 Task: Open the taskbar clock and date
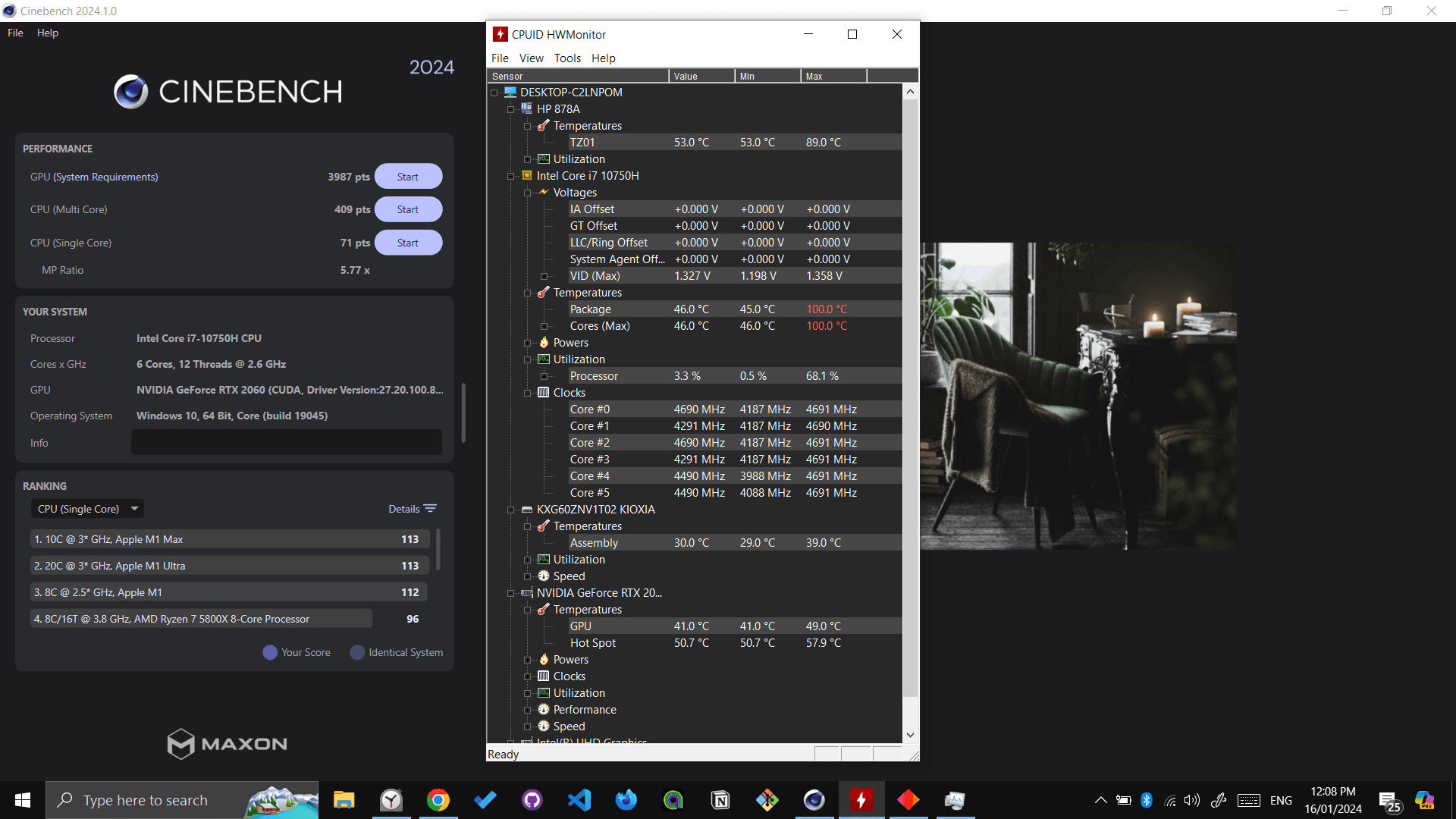point(1333,800)
